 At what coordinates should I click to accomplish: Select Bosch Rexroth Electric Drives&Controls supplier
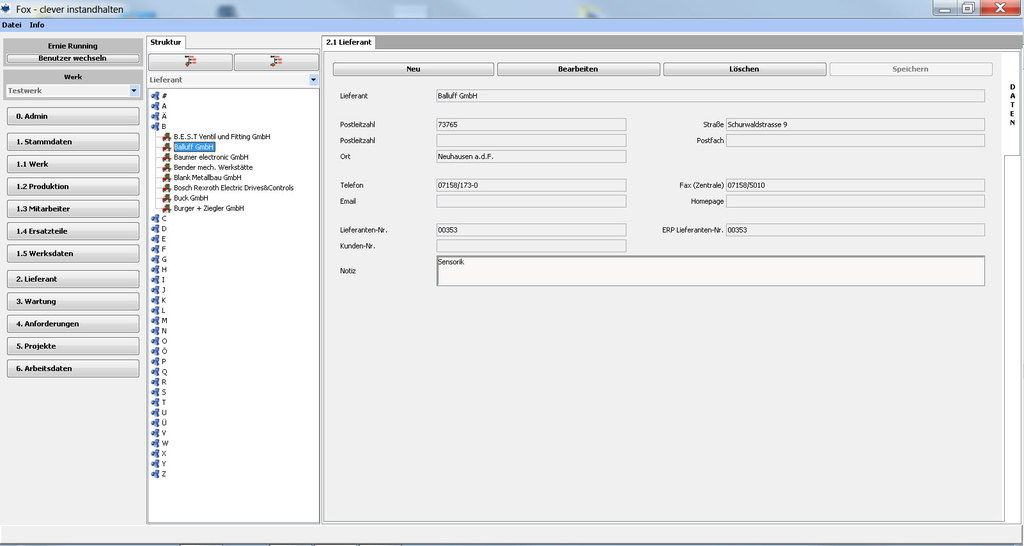coord(233,188)
